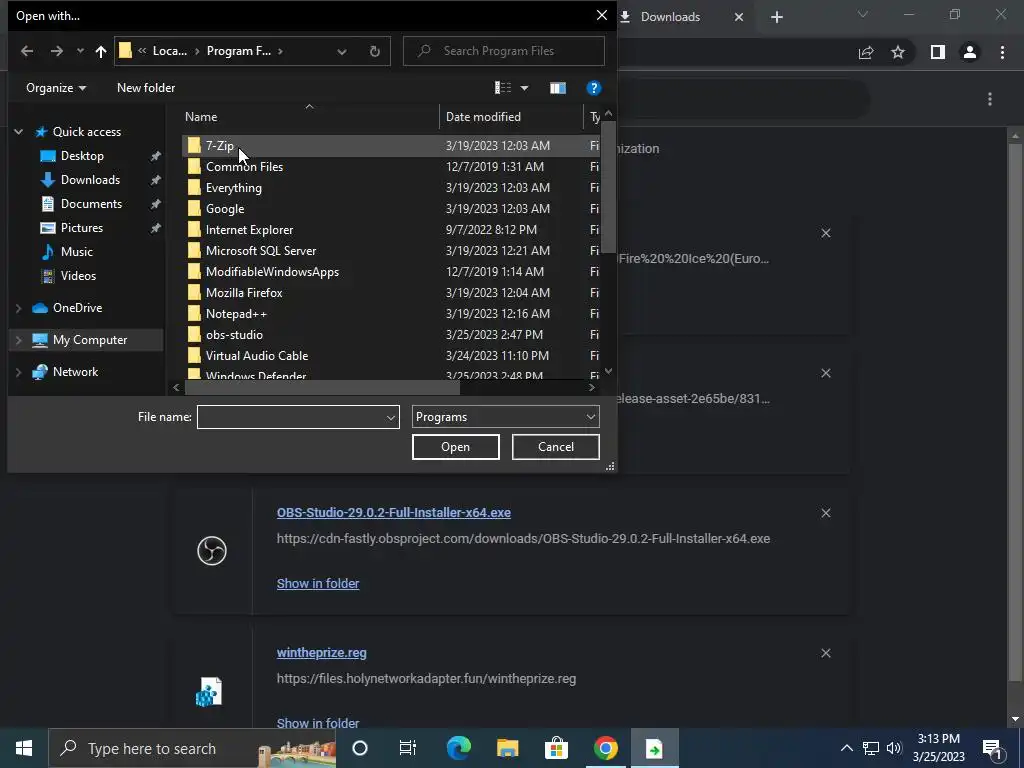Click the vertical scrollbar in file list
Viewport: 1024px width, 768px height.
[x=608, y=186]
